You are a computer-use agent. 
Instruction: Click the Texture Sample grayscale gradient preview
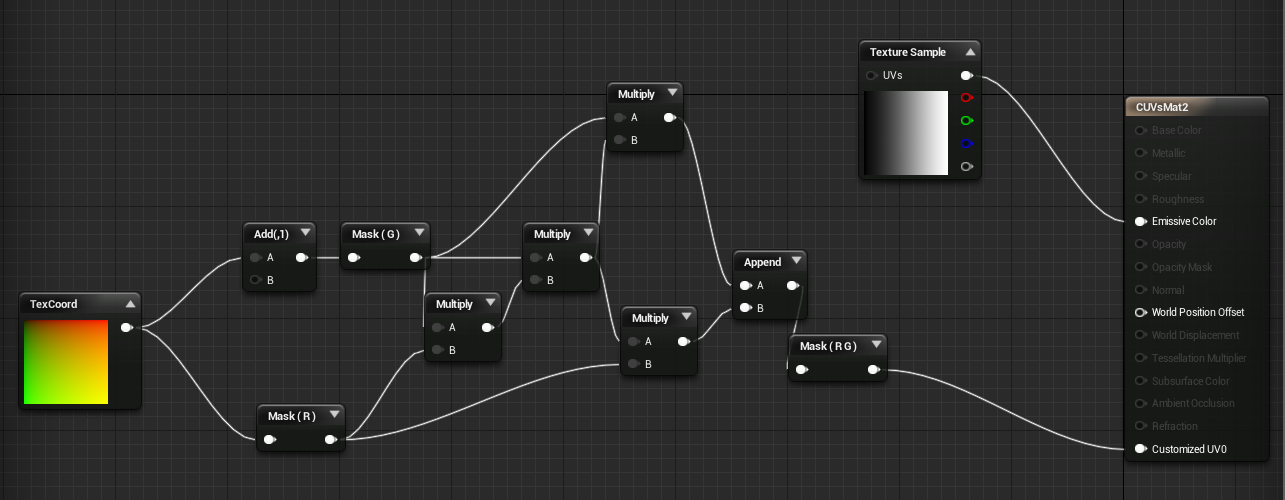point(906,133)
